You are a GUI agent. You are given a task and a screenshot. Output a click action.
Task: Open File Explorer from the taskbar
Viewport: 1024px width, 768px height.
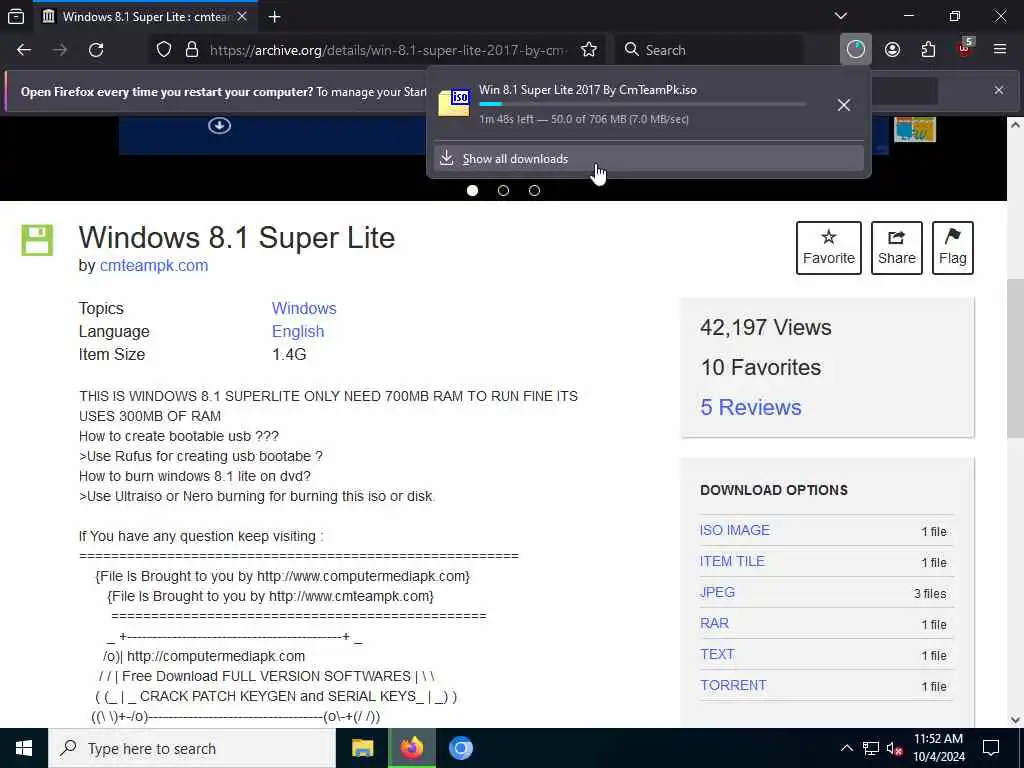tap(362, 748)
